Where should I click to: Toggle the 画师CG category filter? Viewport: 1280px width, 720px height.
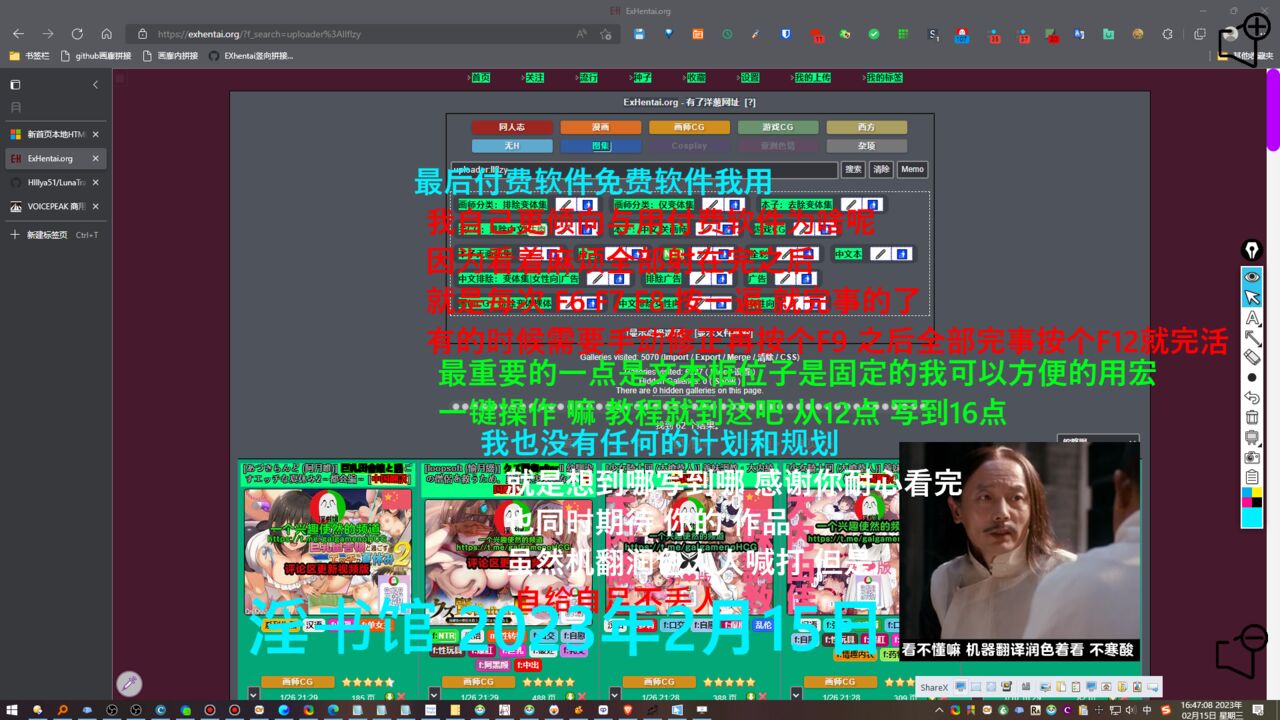[x=689, y=127]
